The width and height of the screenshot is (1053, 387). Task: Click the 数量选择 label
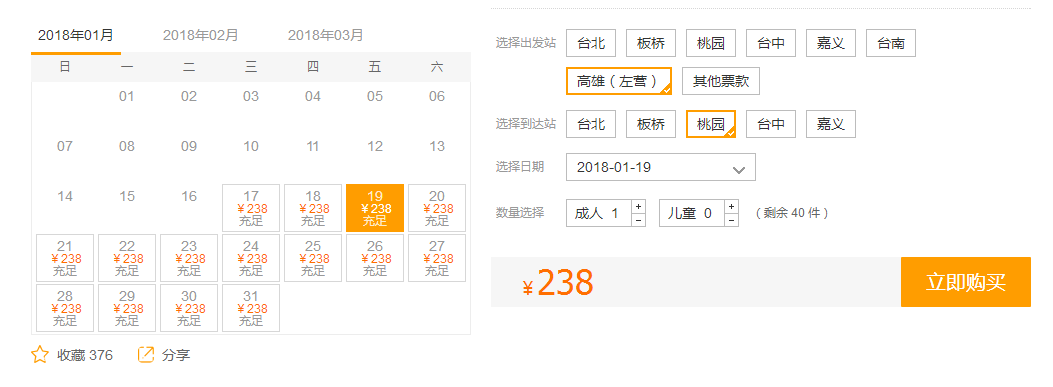click(x=520, y=213)
